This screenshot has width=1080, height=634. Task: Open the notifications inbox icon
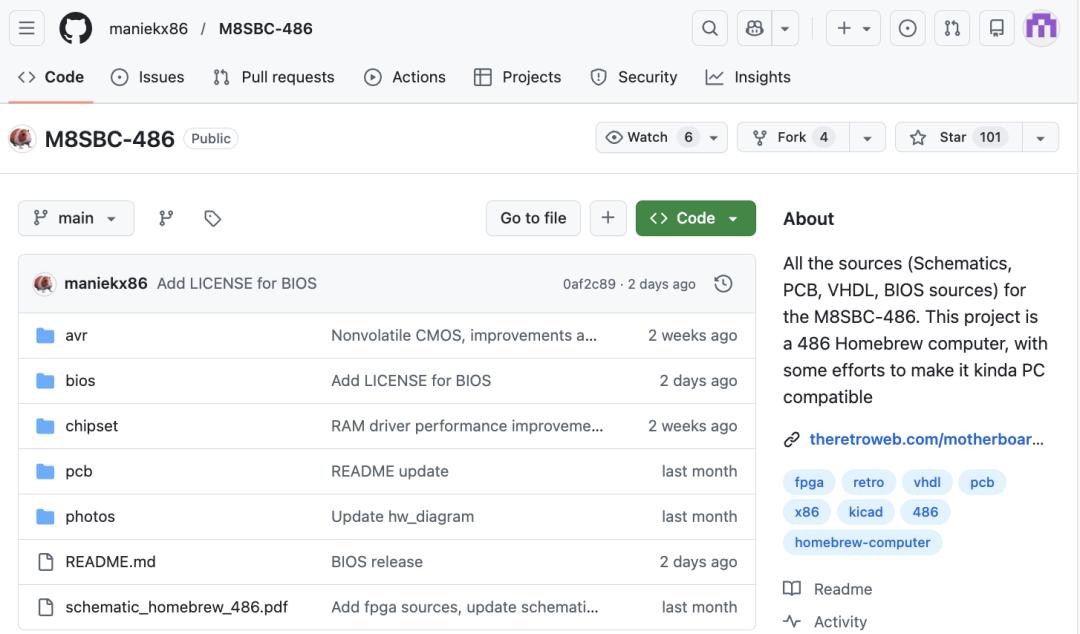pos(996,29)
